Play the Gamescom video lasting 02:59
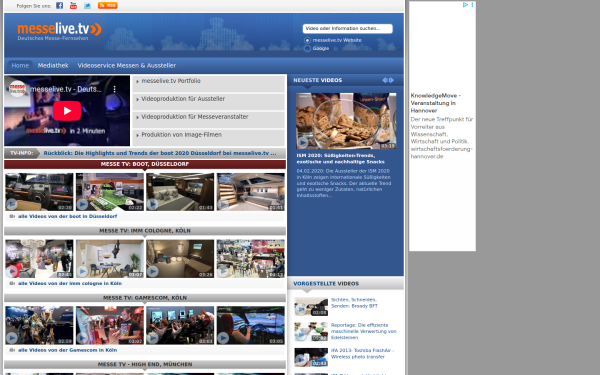The width and height of the screenshot is (600, 375). click(x=39, y=325)
